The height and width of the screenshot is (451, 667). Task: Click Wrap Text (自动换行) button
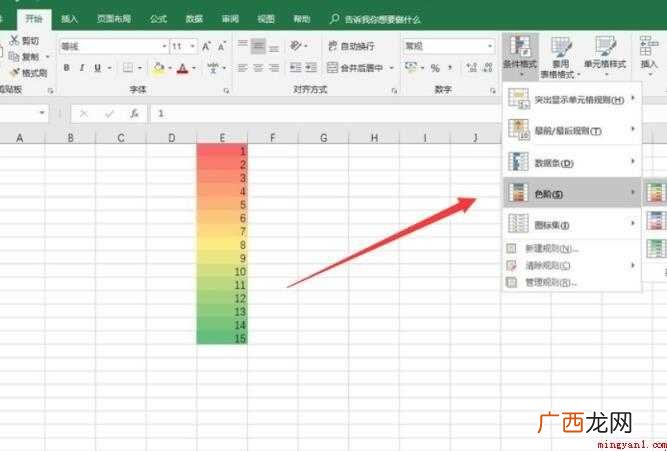pyautogui.click(x=351, y=46)
